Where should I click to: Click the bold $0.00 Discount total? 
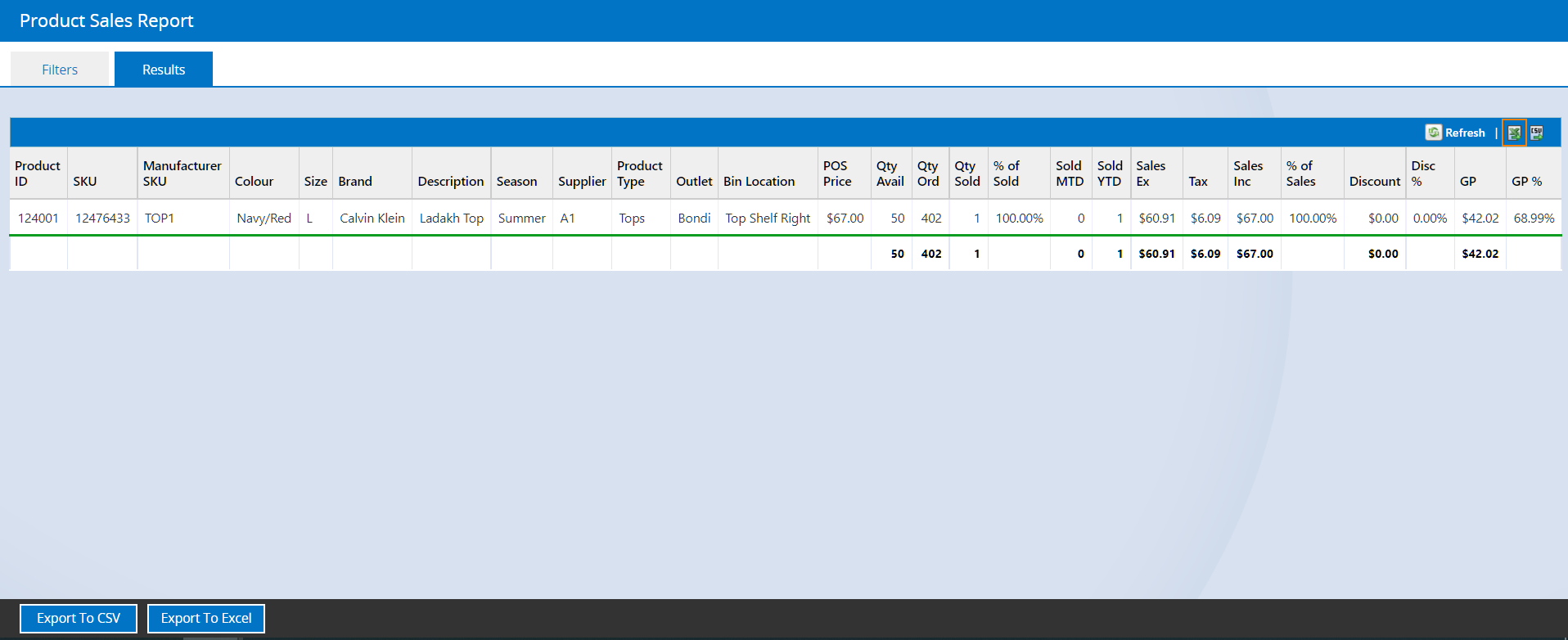(1383, 254)
